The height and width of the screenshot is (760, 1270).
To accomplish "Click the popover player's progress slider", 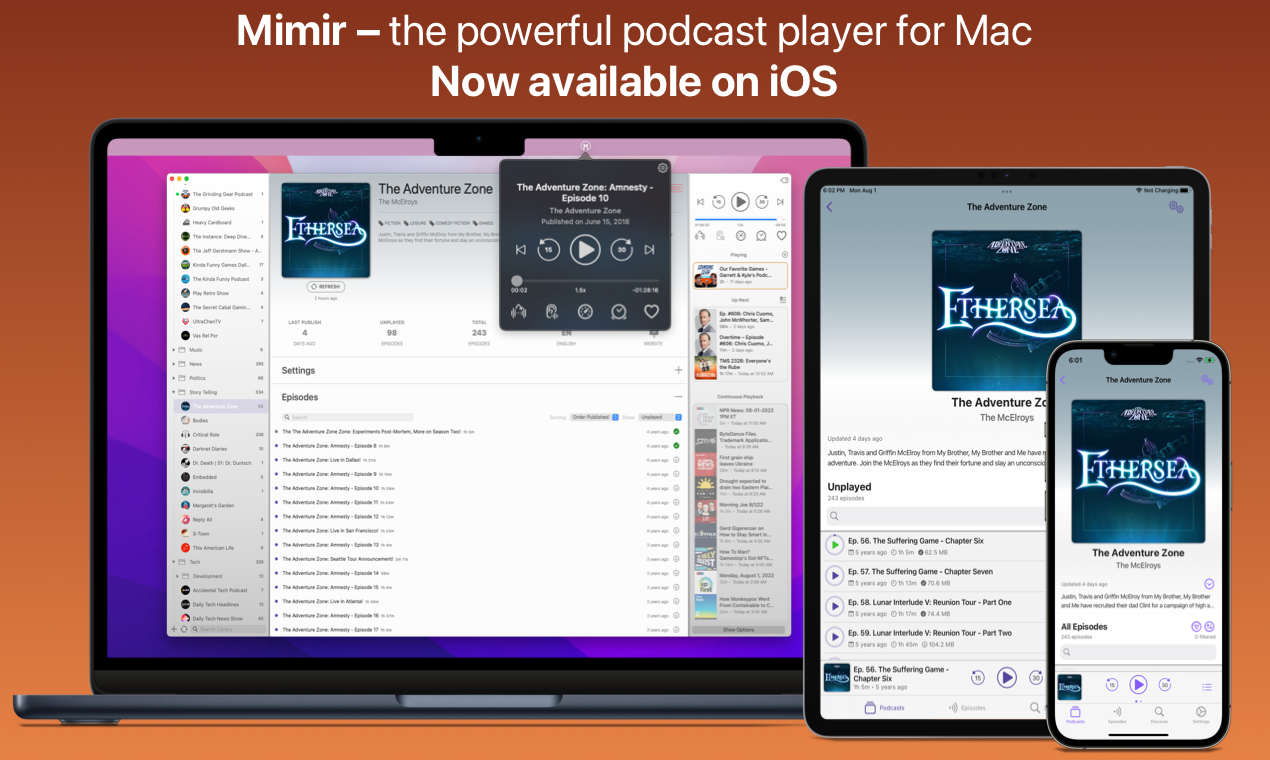I will pos(585,281).
